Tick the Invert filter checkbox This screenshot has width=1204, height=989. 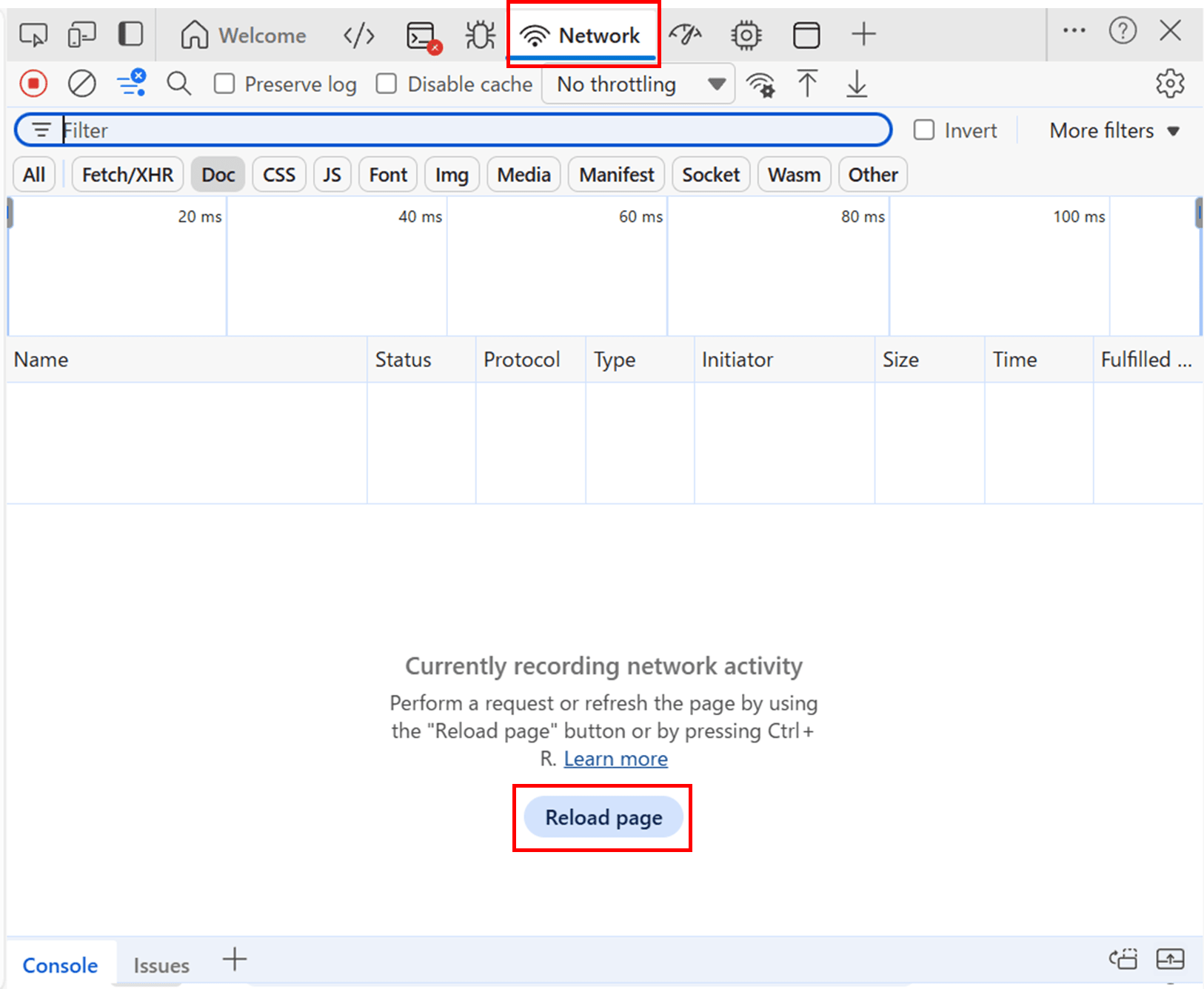[x=924, y=130]
